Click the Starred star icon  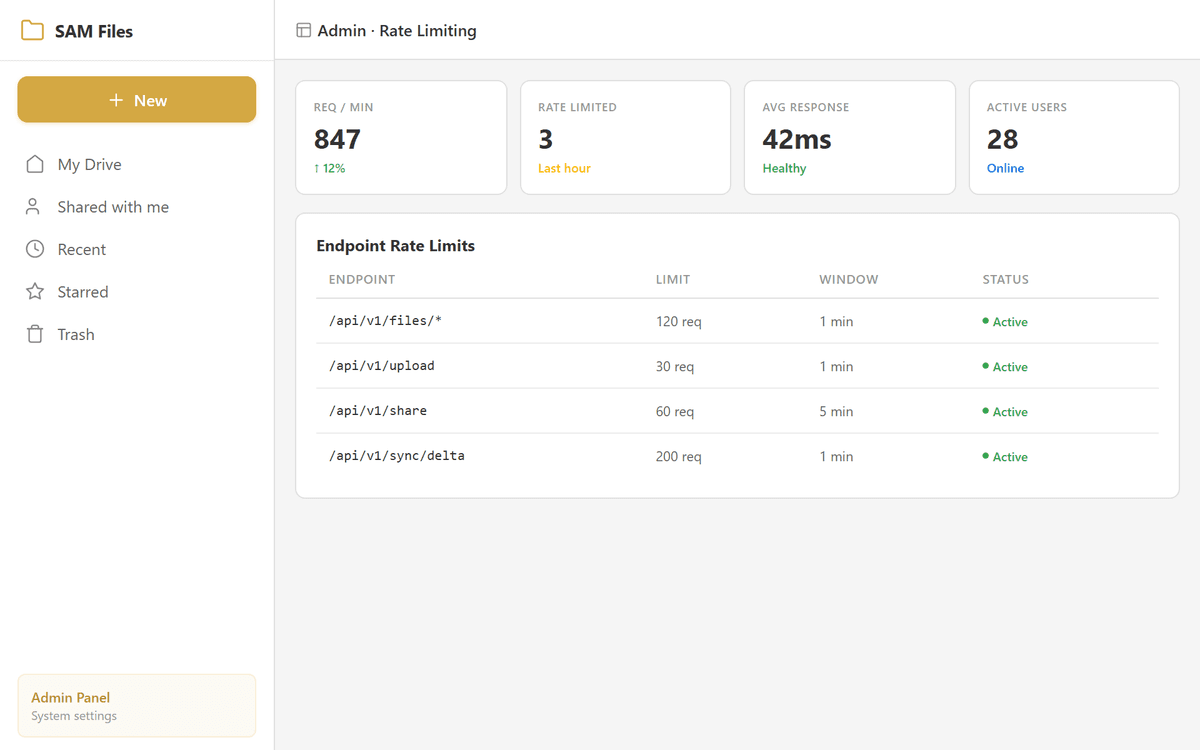pyautogui.click(x=35, y=291)
